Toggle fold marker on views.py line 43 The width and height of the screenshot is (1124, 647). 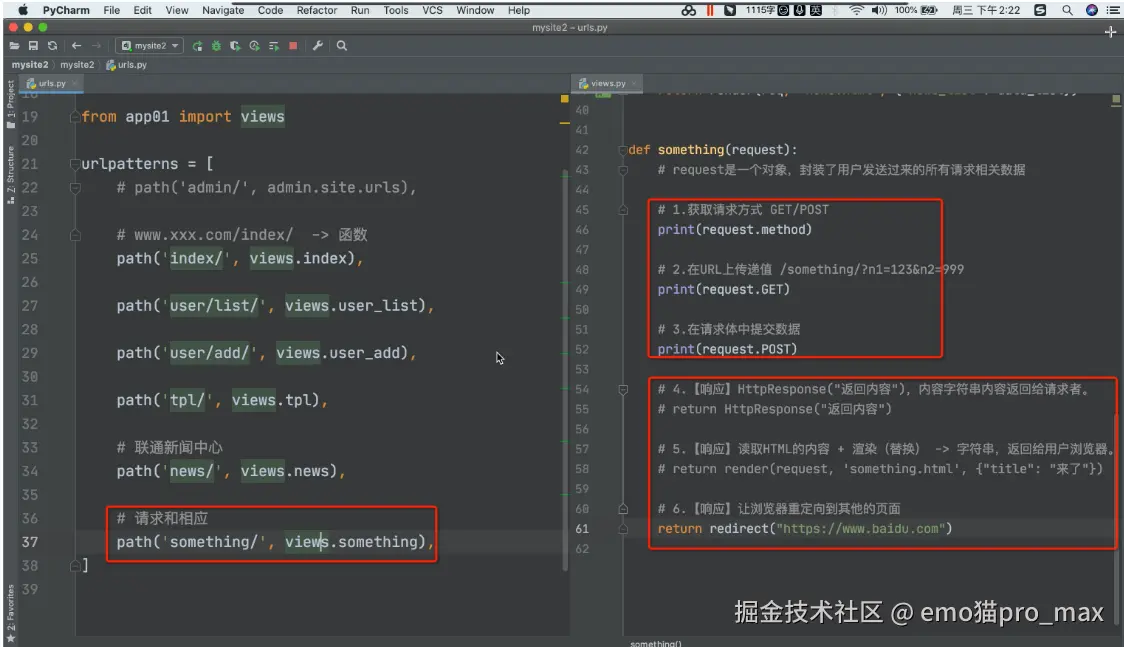622,170
